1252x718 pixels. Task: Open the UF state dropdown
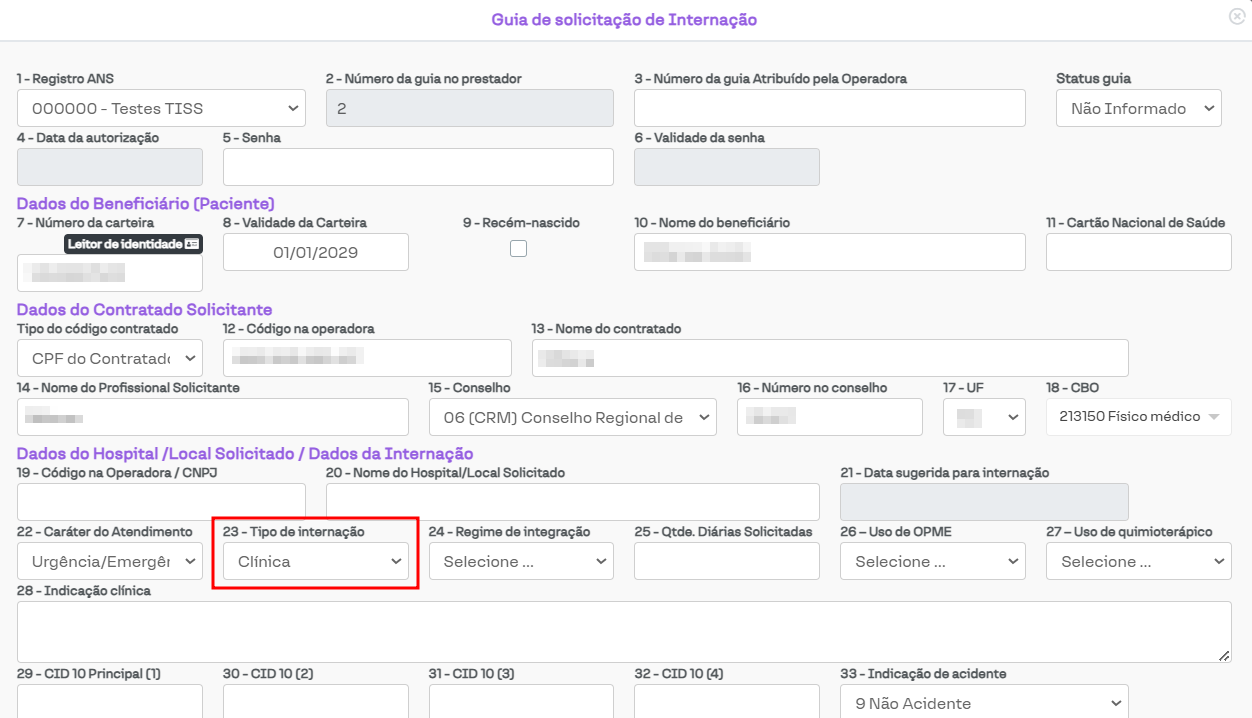pyautogui.click(x=984, y=417)
